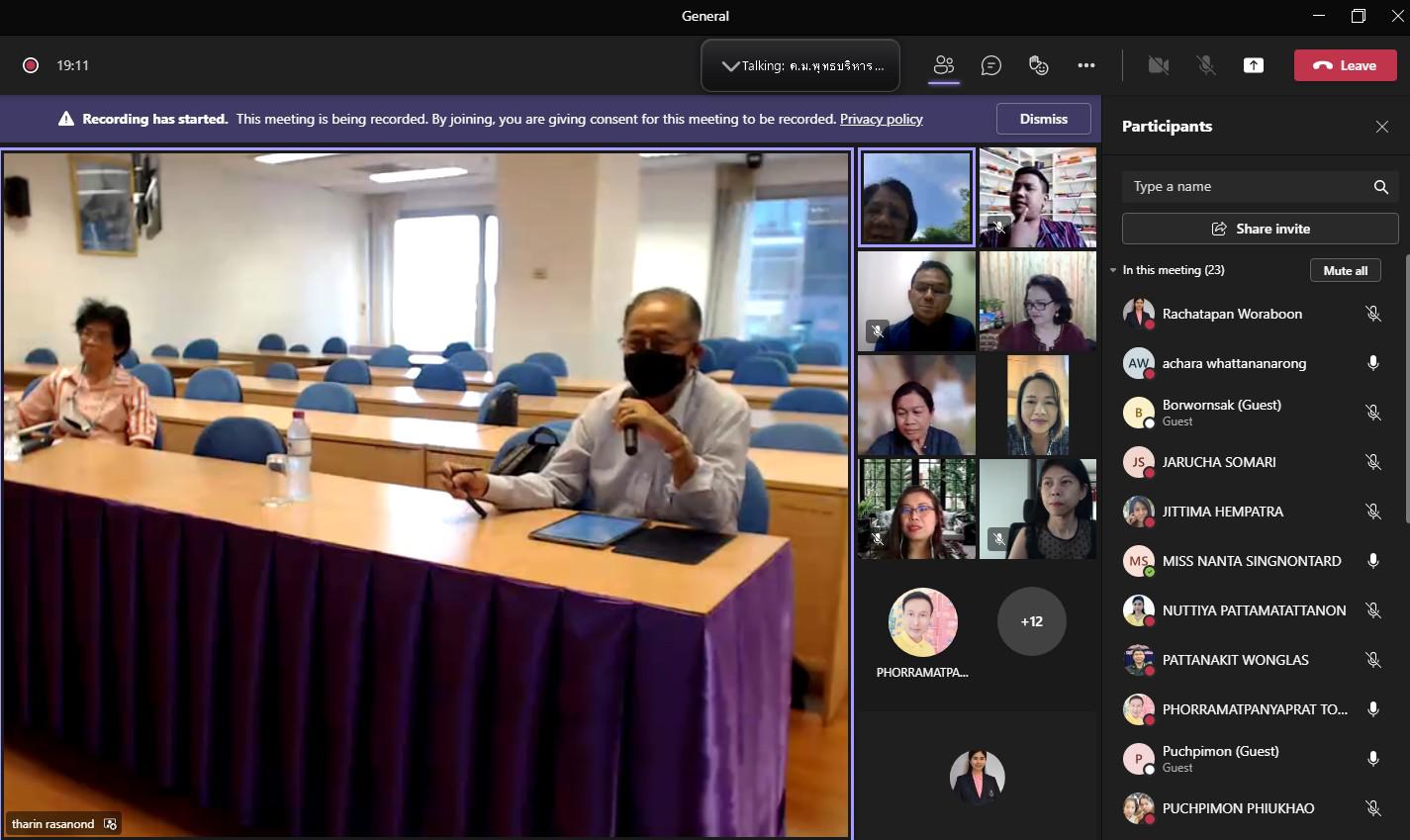Open the conversation chat icon
The width and height of the screenshot is (1410, 840).
coord(990,65)
